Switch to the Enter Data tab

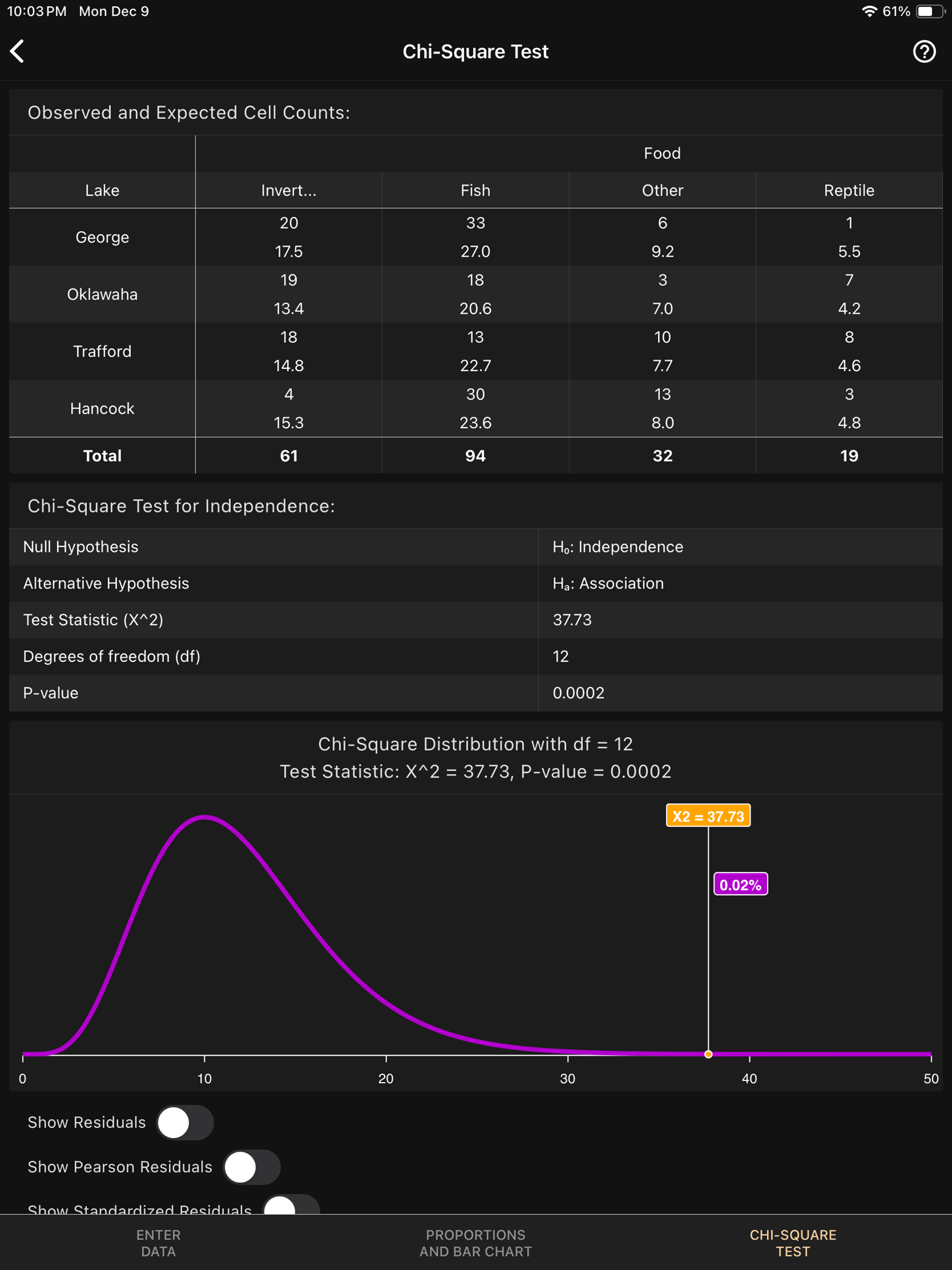pos(158,1243)
